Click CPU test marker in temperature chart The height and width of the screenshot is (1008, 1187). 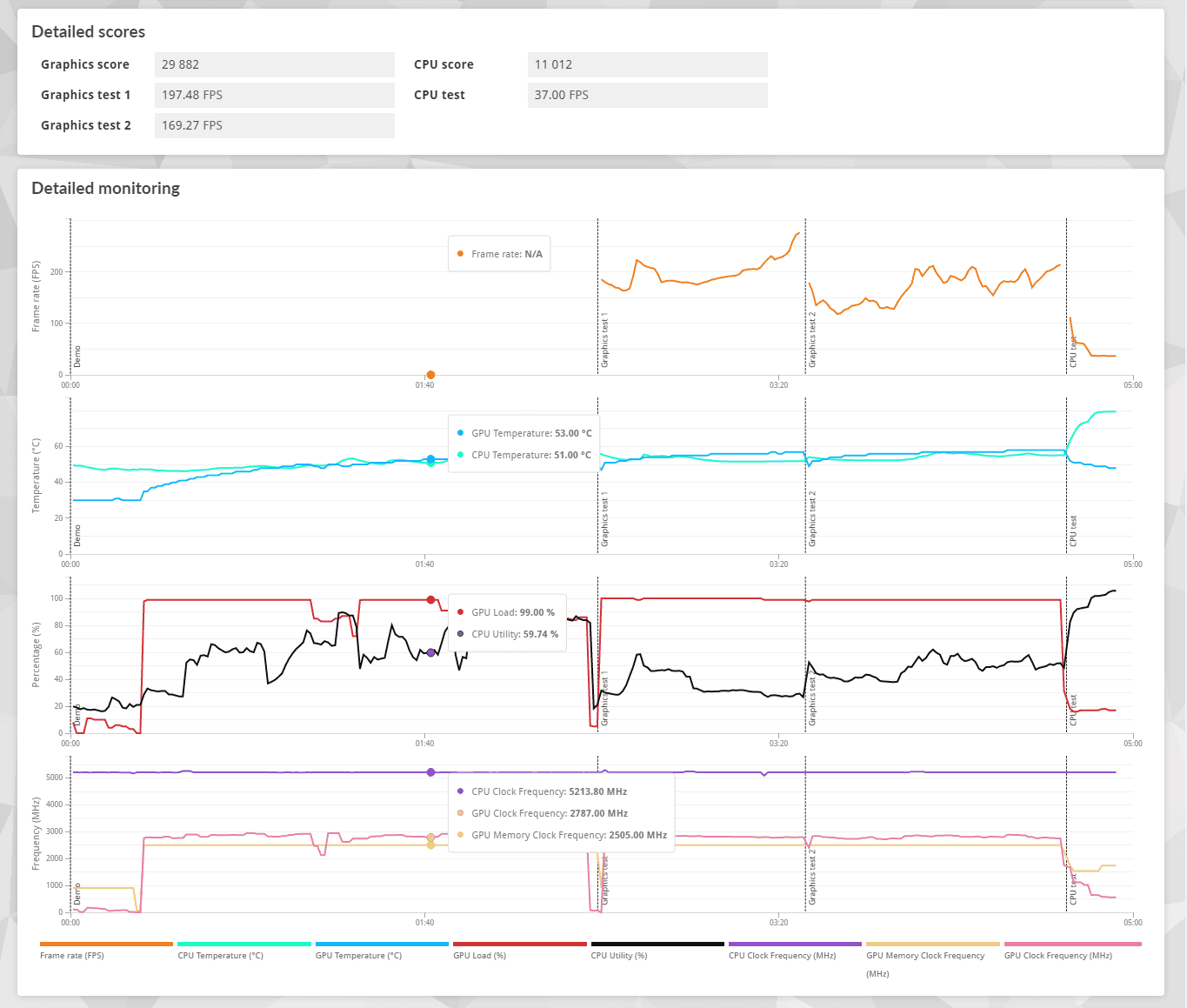coord(1073,531)
